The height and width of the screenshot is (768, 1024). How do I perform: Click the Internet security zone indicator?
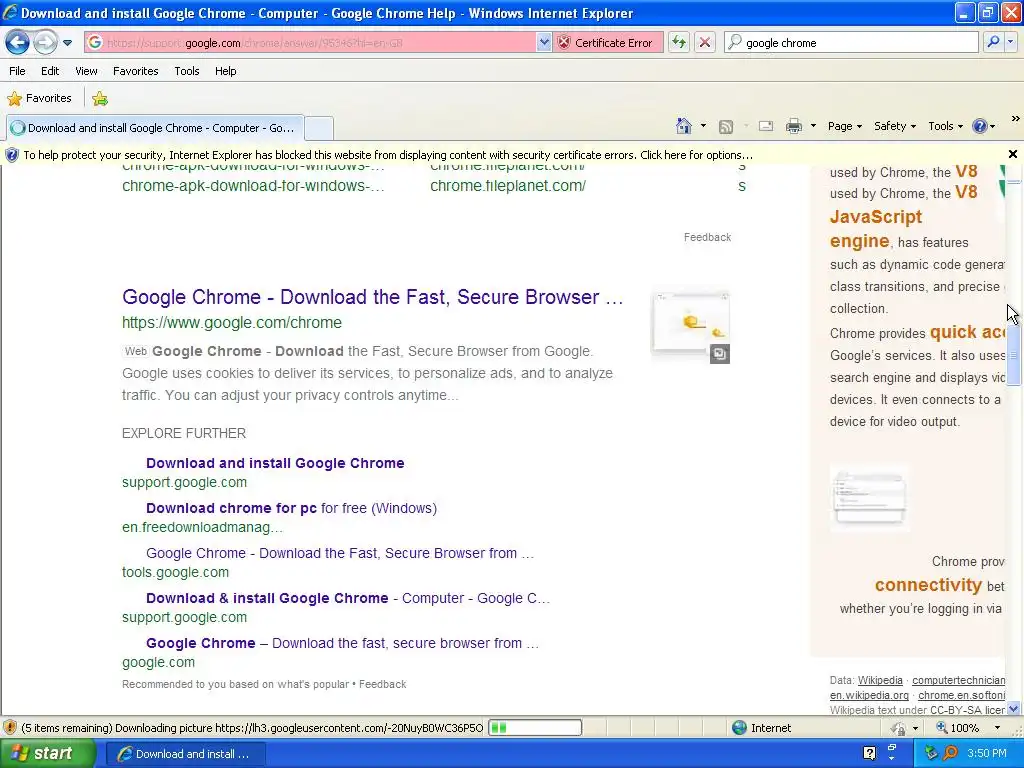click(x=761, y=728)
